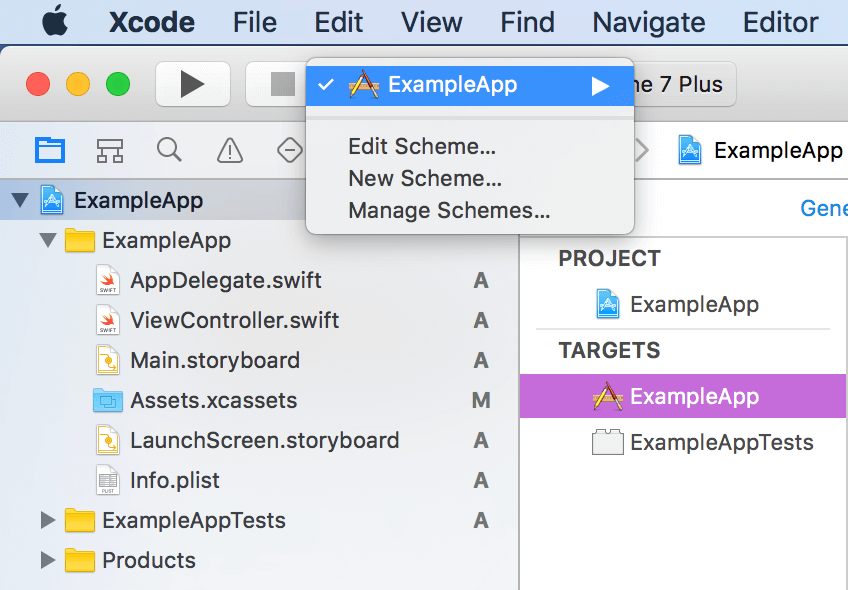Open the View menu
This screenshot has width=848, height=590.
click(x=432, y=23)
